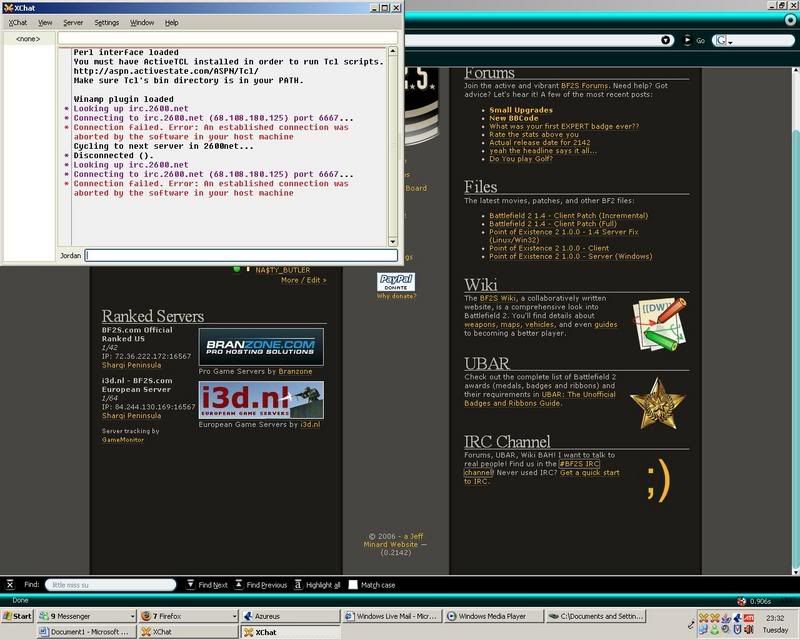Switch to Document1 Microsoft Word taskbar button

click(87, 632)
